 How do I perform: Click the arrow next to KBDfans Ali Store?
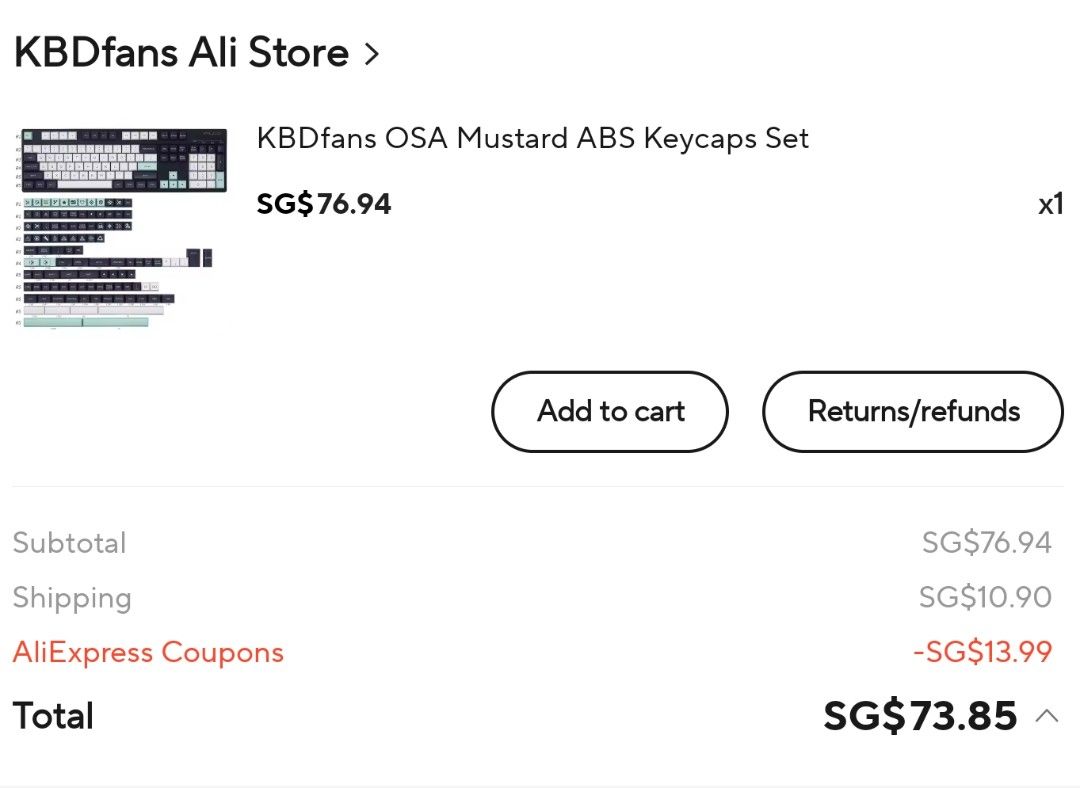click(371, 52)
